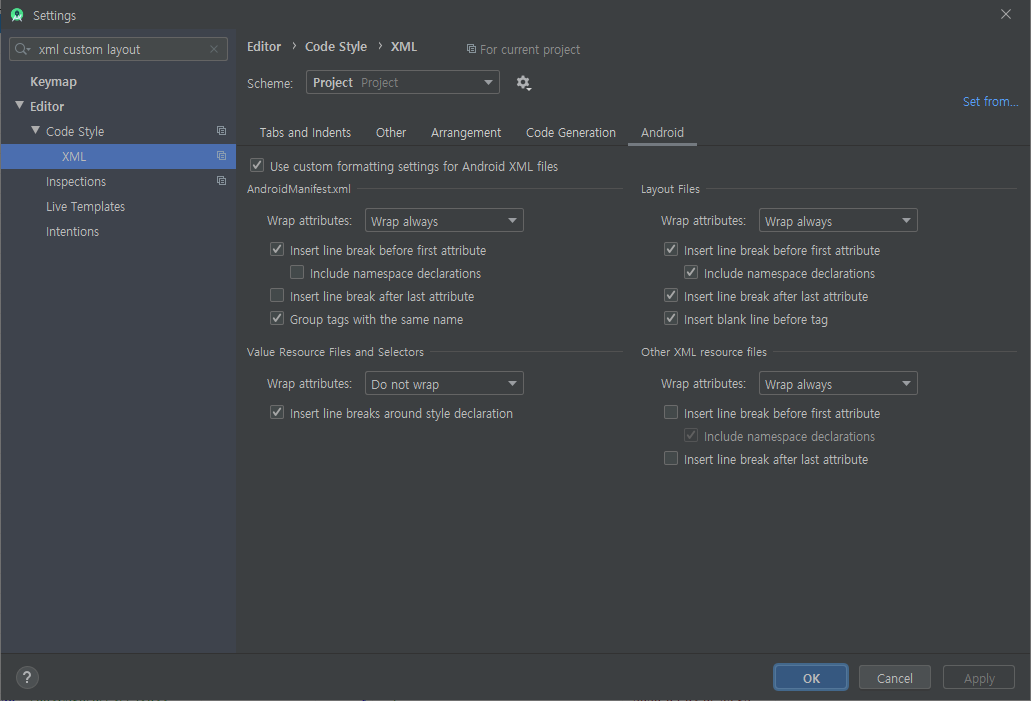
Task: Clear the search field with the X icon
Action: pyautogui.click(x=214, y=49)
